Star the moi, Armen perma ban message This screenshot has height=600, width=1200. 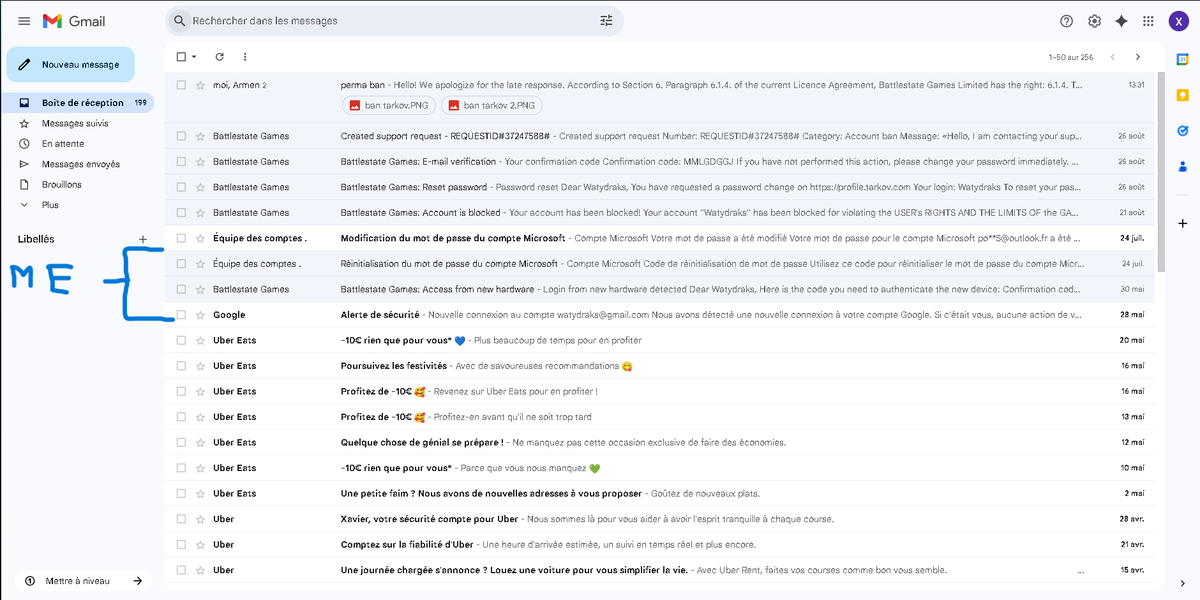[x=200, y=85]
